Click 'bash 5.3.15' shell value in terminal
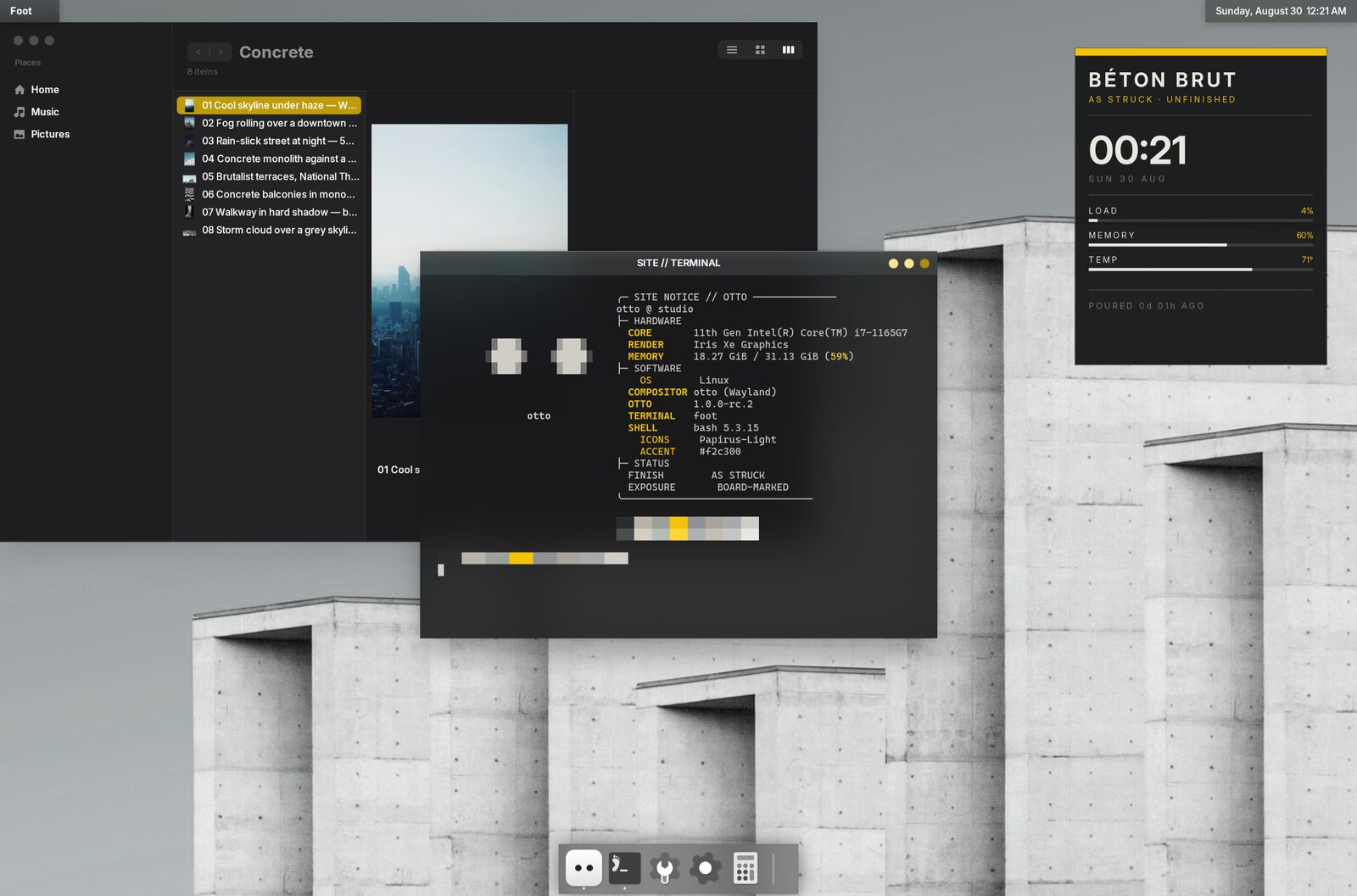Screen dimensions: 1357x896 (x=726, y=428)
